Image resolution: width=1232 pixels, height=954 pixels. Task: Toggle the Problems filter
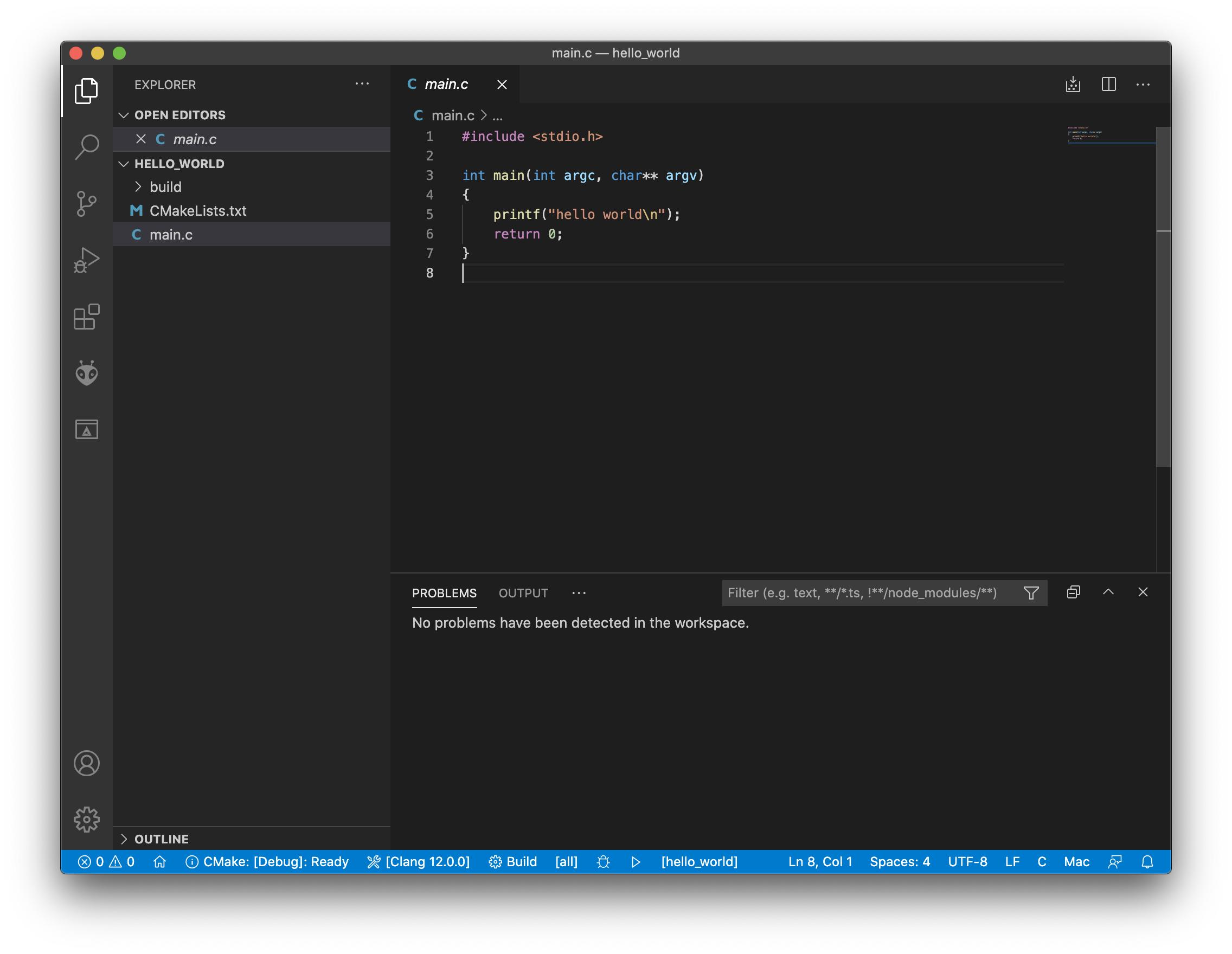click(x=1031, y=592)
